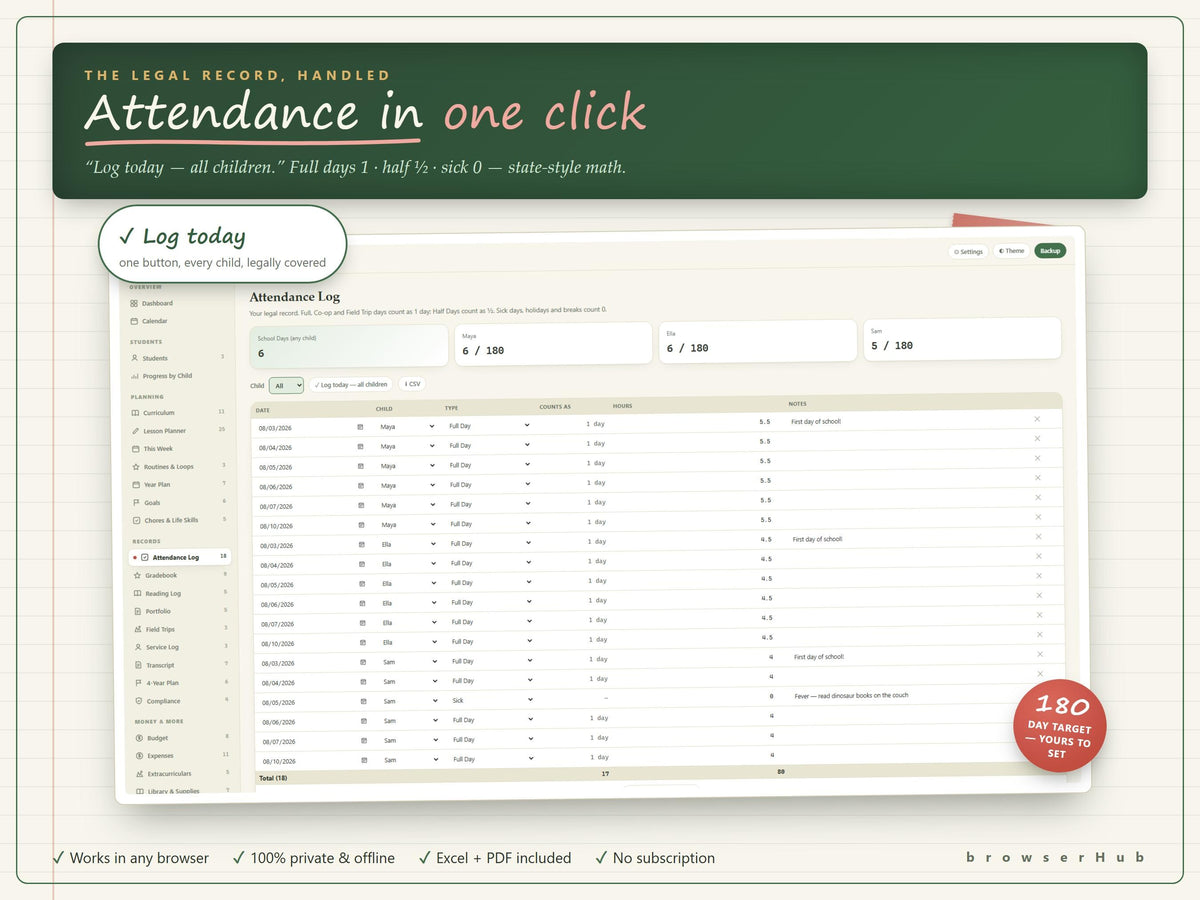Click the Curriculum book icon

tap(135, 413)
